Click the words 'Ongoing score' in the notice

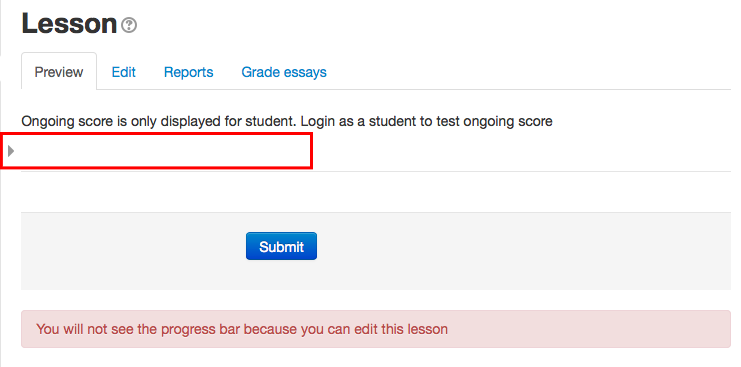click(x=66, y=121)
